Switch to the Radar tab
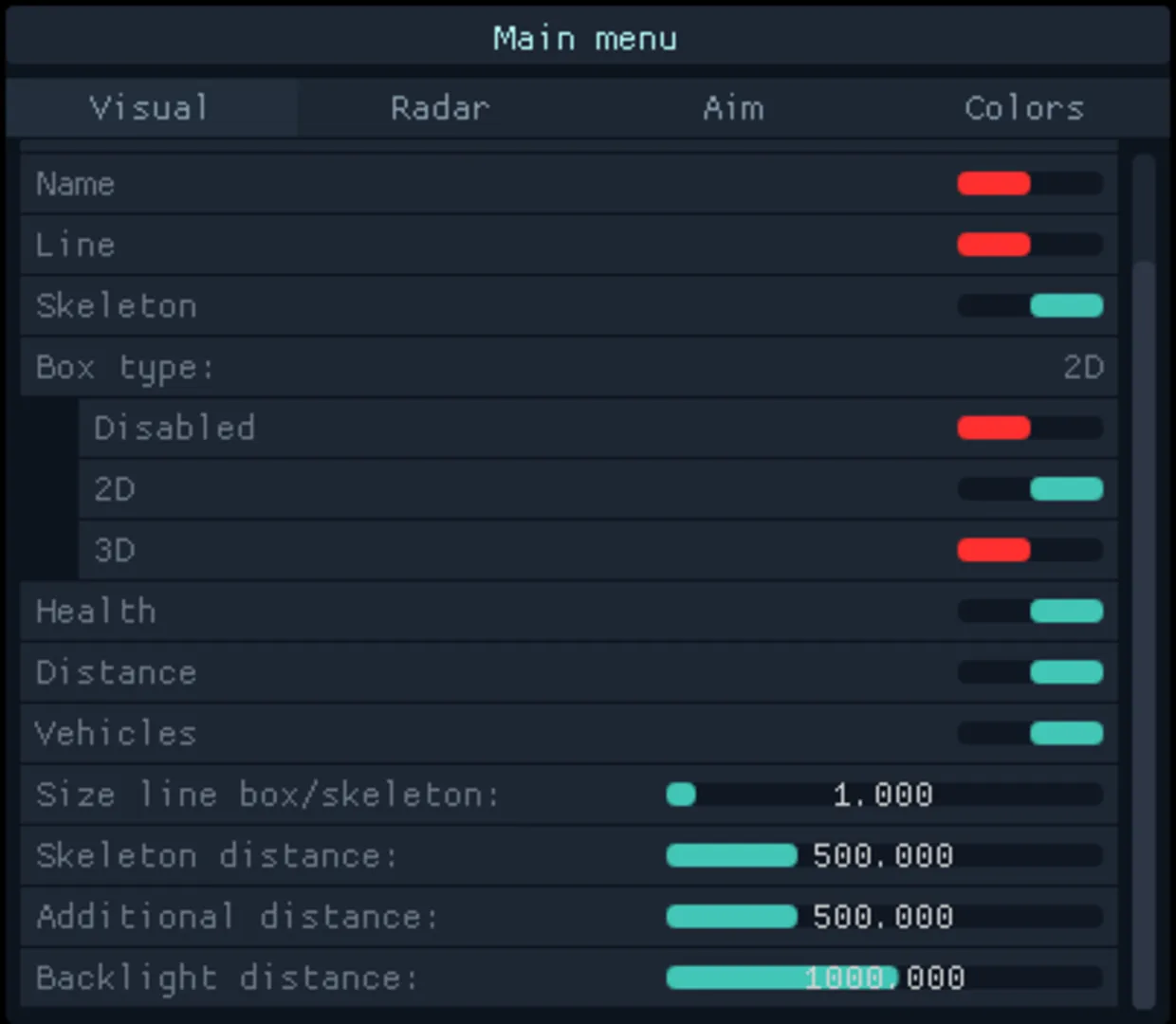This screenshot has width=1176, height=1024. tap(440, 108)
